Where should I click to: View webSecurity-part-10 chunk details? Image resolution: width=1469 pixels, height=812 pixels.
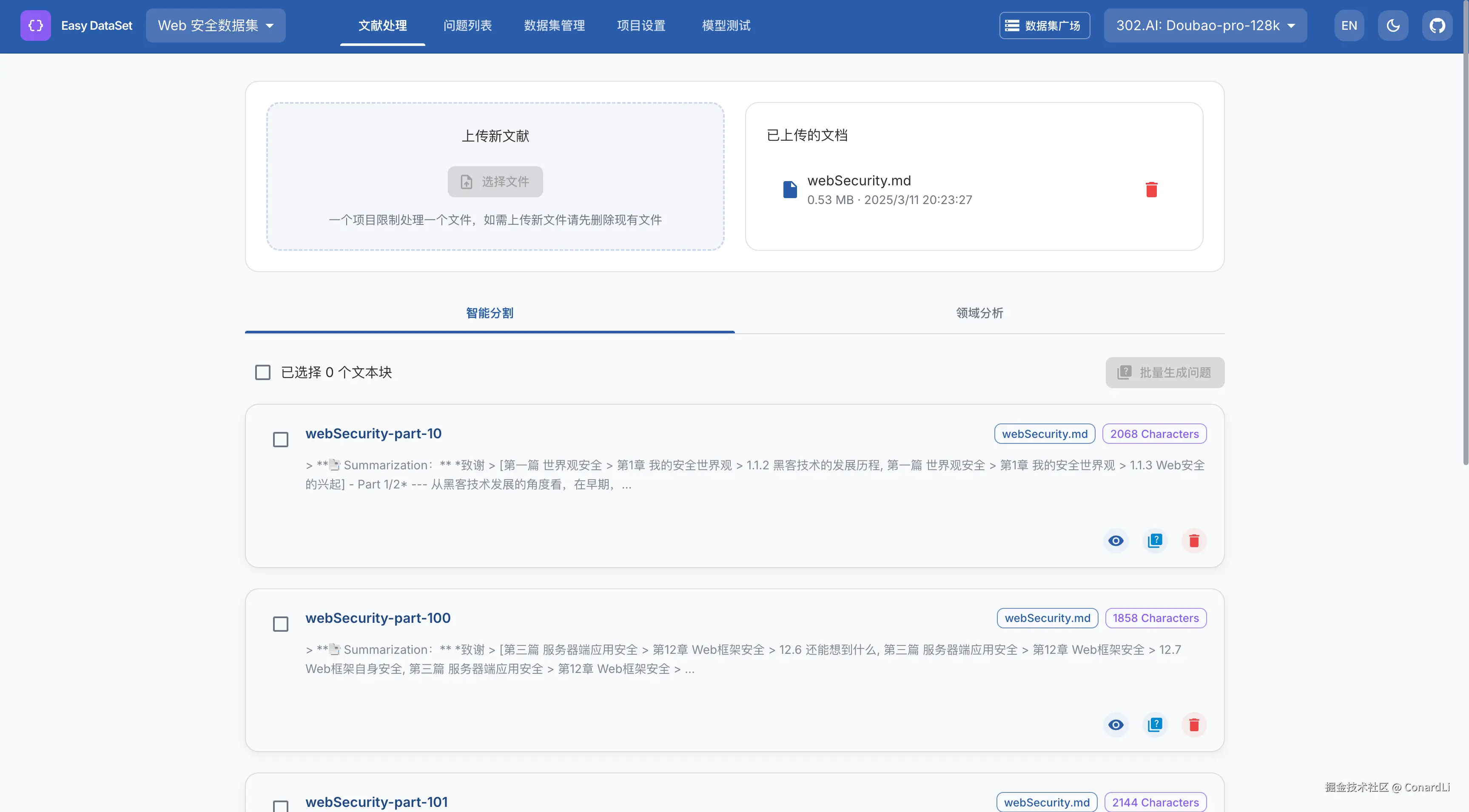point(1116,540)
